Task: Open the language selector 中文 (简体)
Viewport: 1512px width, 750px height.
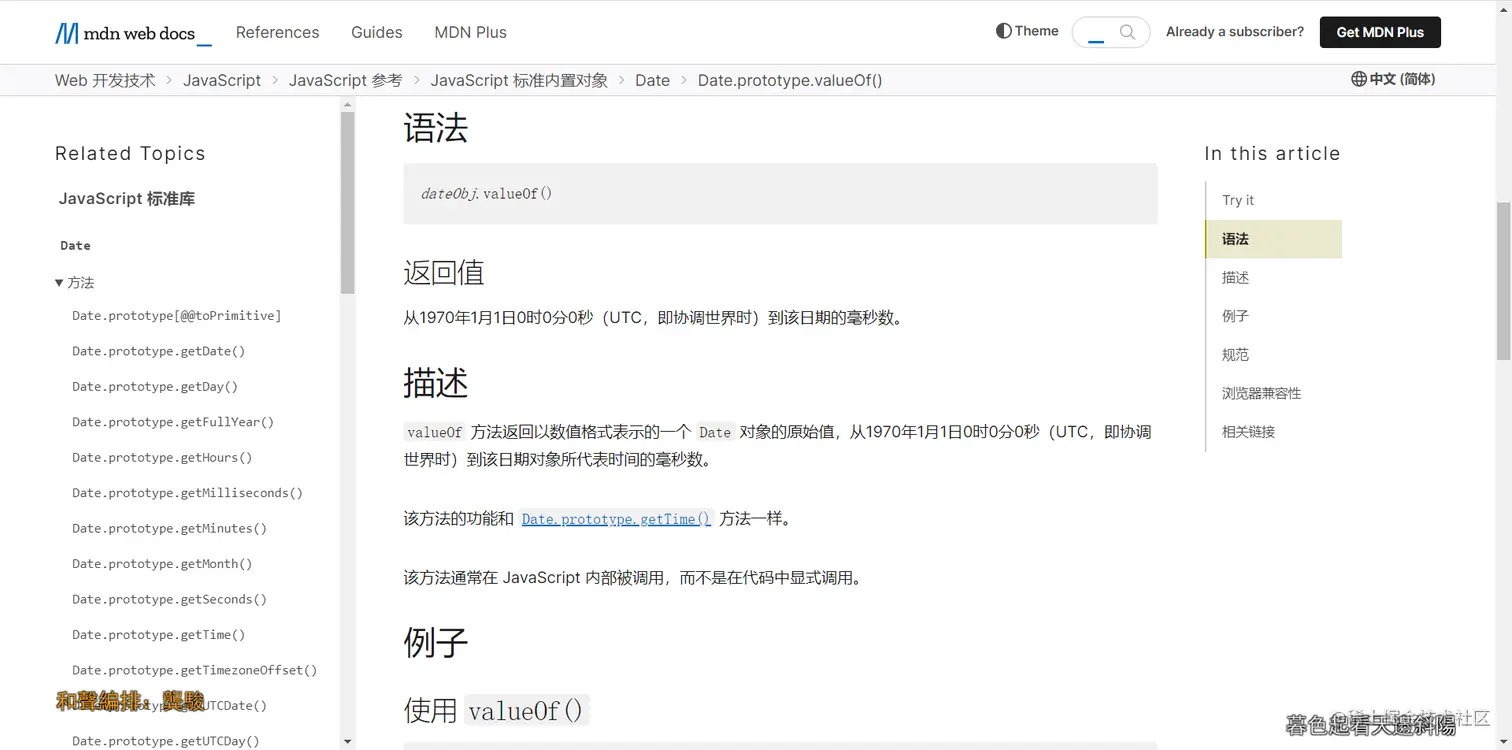Action: pos(1393,79)
